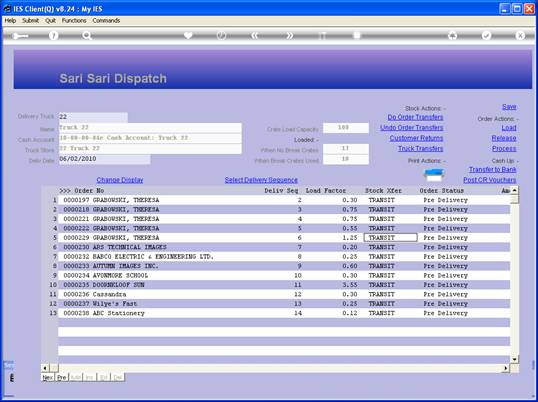
Task: Click the grid's vertical scrollbar down arrow
Action: coord(514,359)
